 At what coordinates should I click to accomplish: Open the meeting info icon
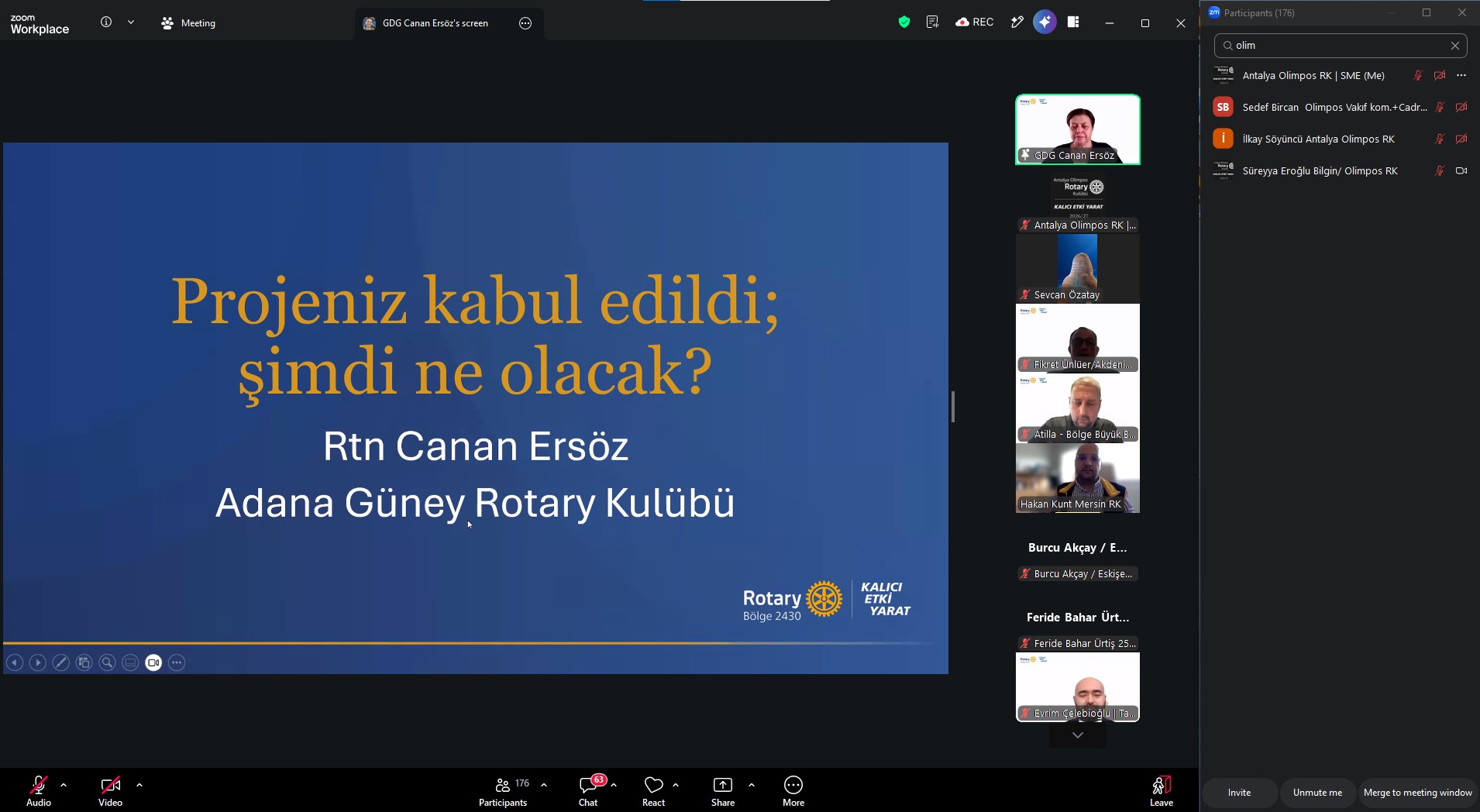(x=106, y=22)
